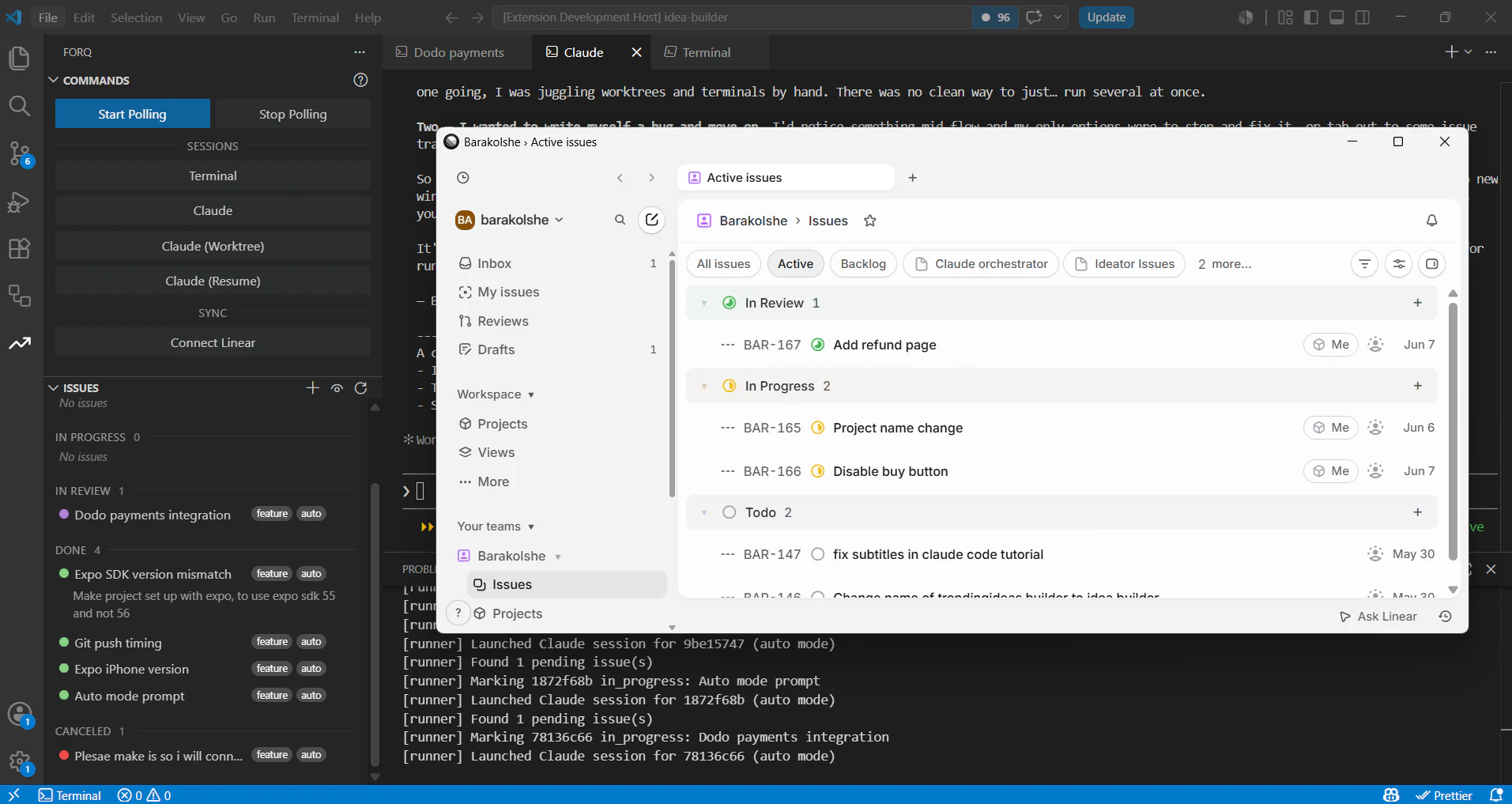Add new Linear tab with plus
The image size is (1512, 804).
pos(913,178)
